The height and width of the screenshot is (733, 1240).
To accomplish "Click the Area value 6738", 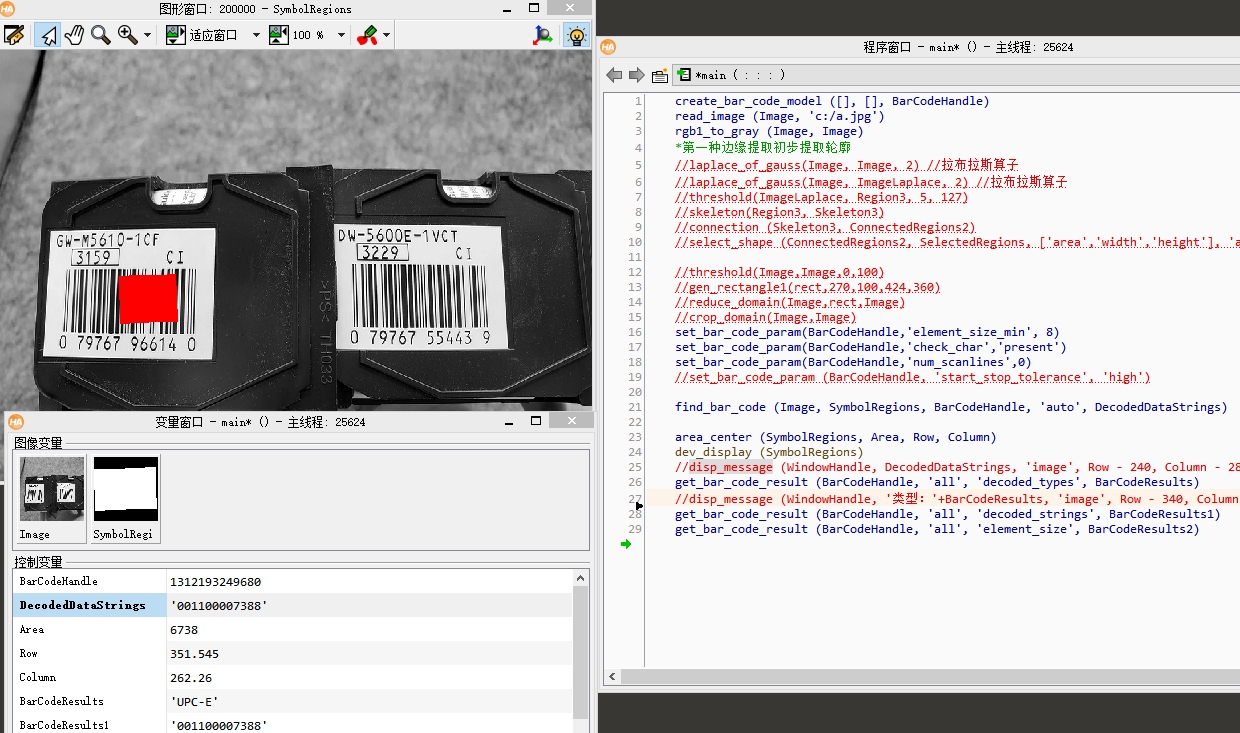I will pos(184,630).
